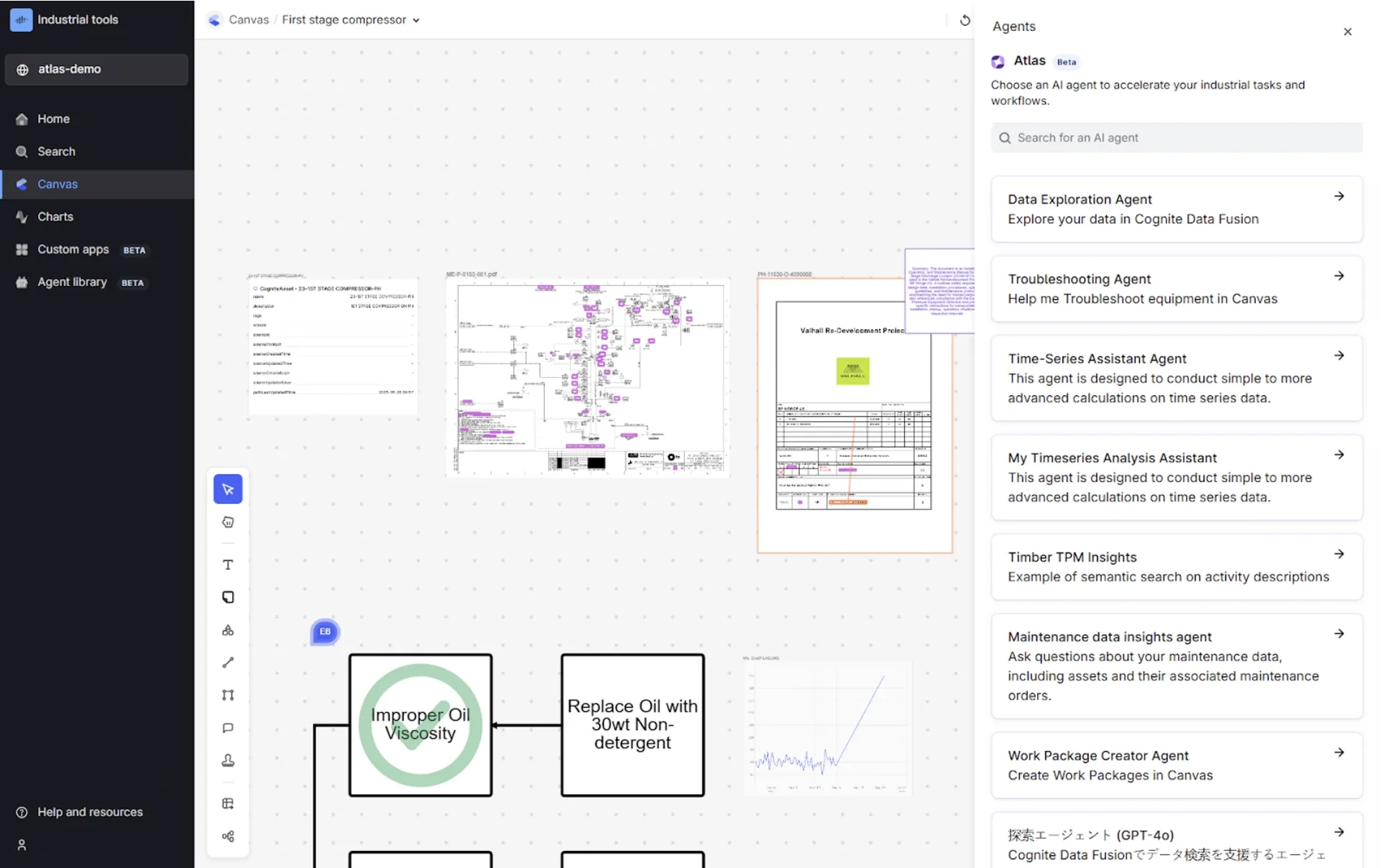Close the Agents panel
1380x868 pixels.
[1348, 32]
